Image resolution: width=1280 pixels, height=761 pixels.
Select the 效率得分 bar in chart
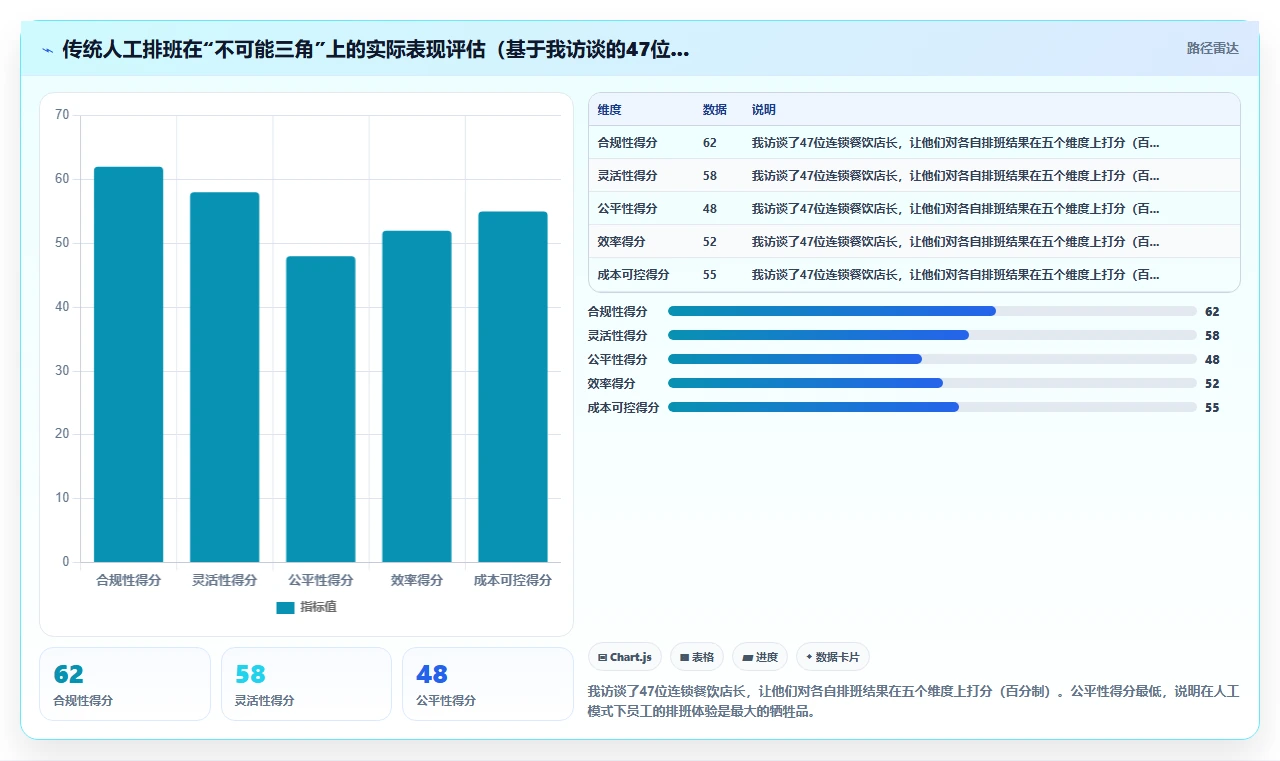point(416,396)
